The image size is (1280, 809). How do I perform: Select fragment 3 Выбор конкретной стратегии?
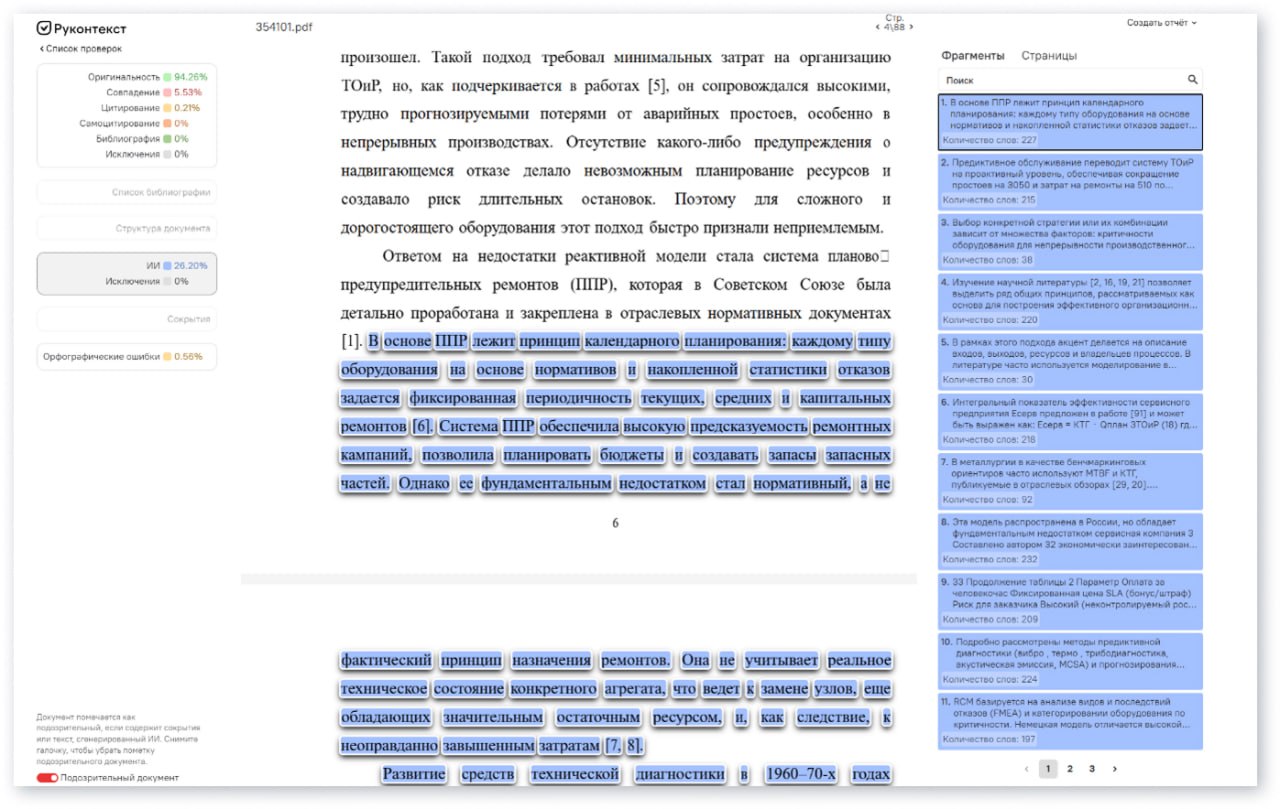point(1070,241)
